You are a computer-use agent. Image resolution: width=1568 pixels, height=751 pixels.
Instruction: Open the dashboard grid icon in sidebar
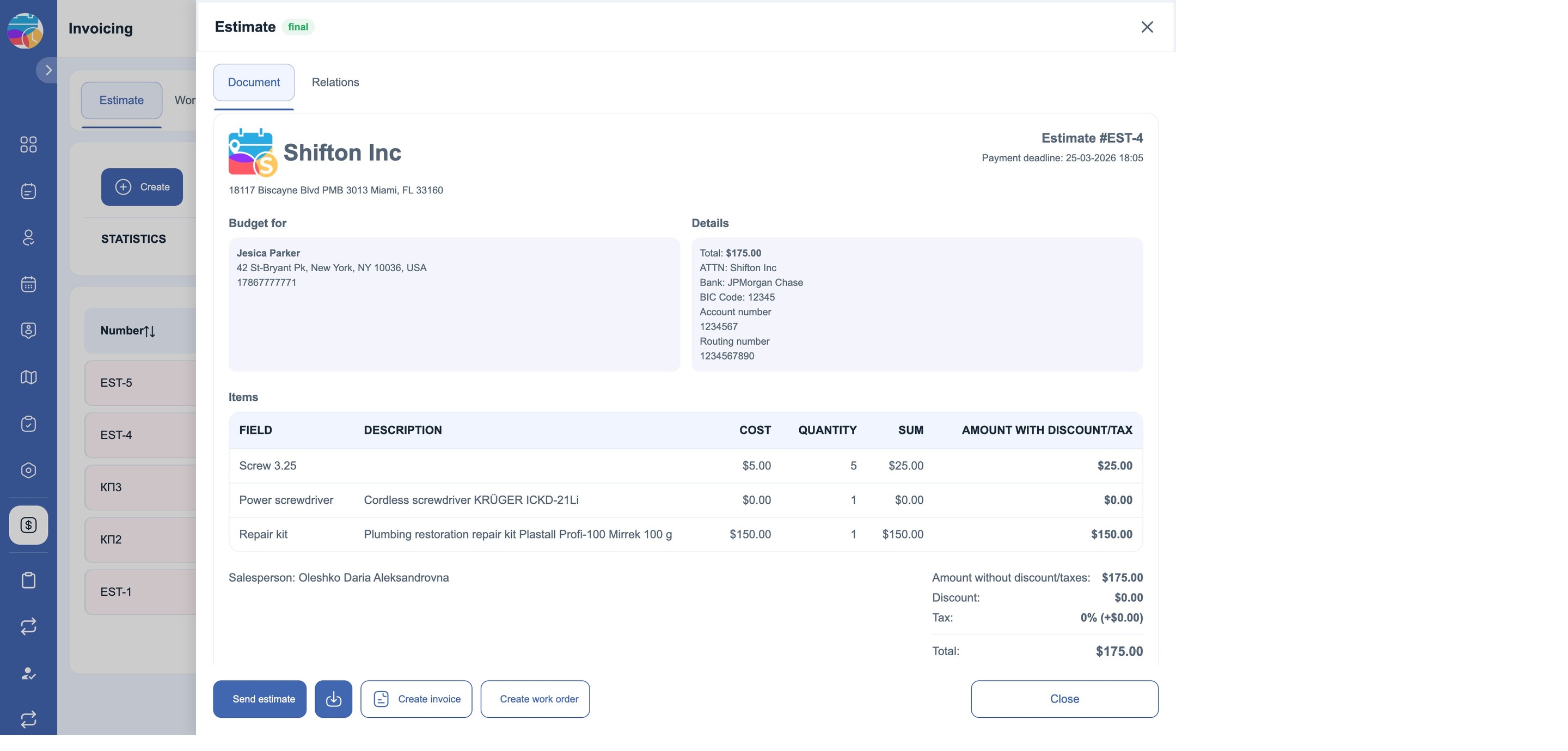[x=29, y=144]
